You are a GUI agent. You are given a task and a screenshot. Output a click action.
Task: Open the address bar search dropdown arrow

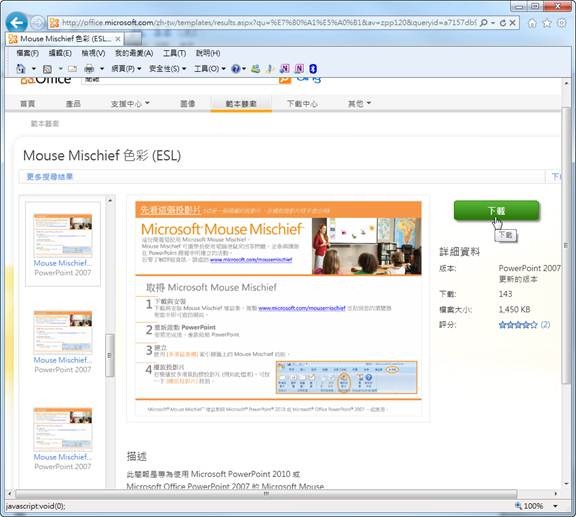click(x=493, y=23)
